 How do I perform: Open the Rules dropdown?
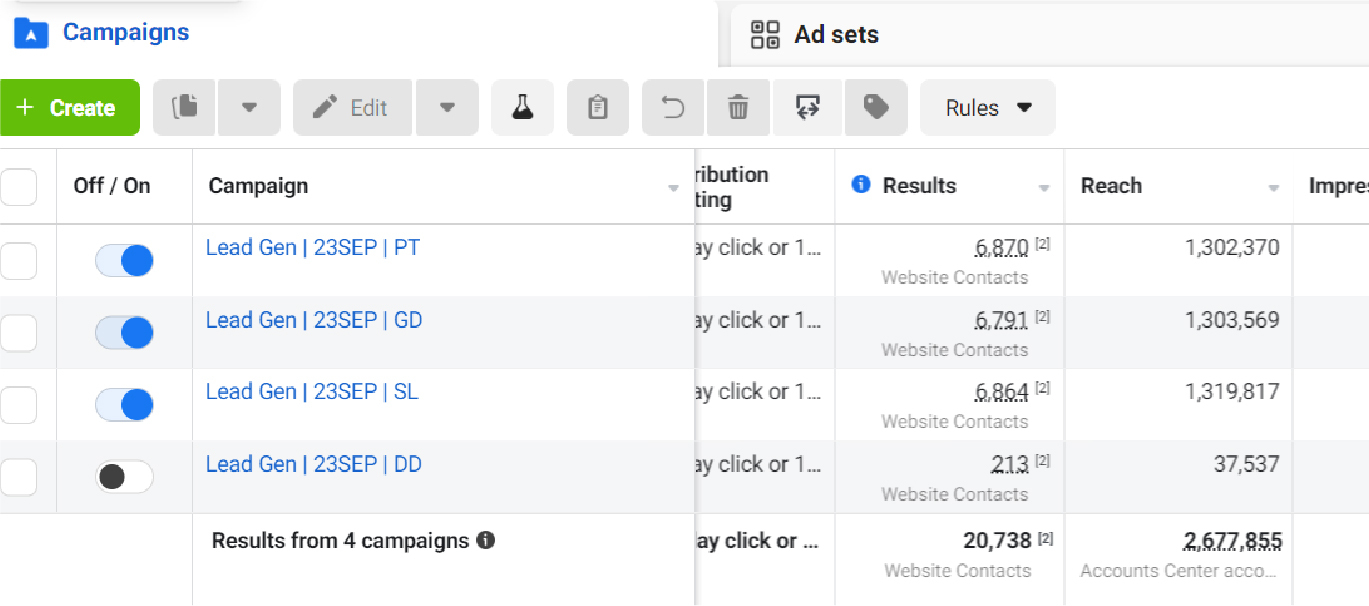click(987, 108)
